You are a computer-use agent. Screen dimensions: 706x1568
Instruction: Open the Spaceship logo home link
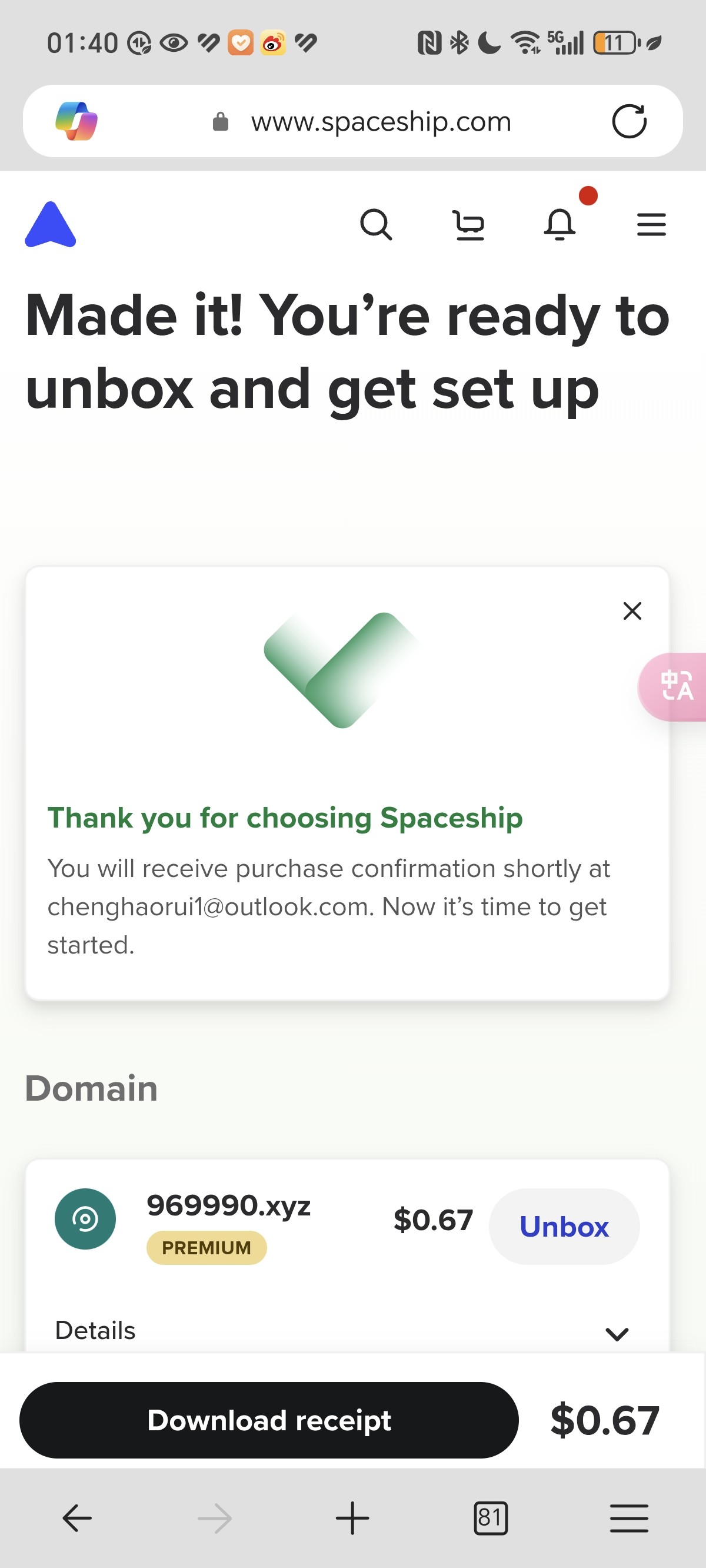pos(51,225)
